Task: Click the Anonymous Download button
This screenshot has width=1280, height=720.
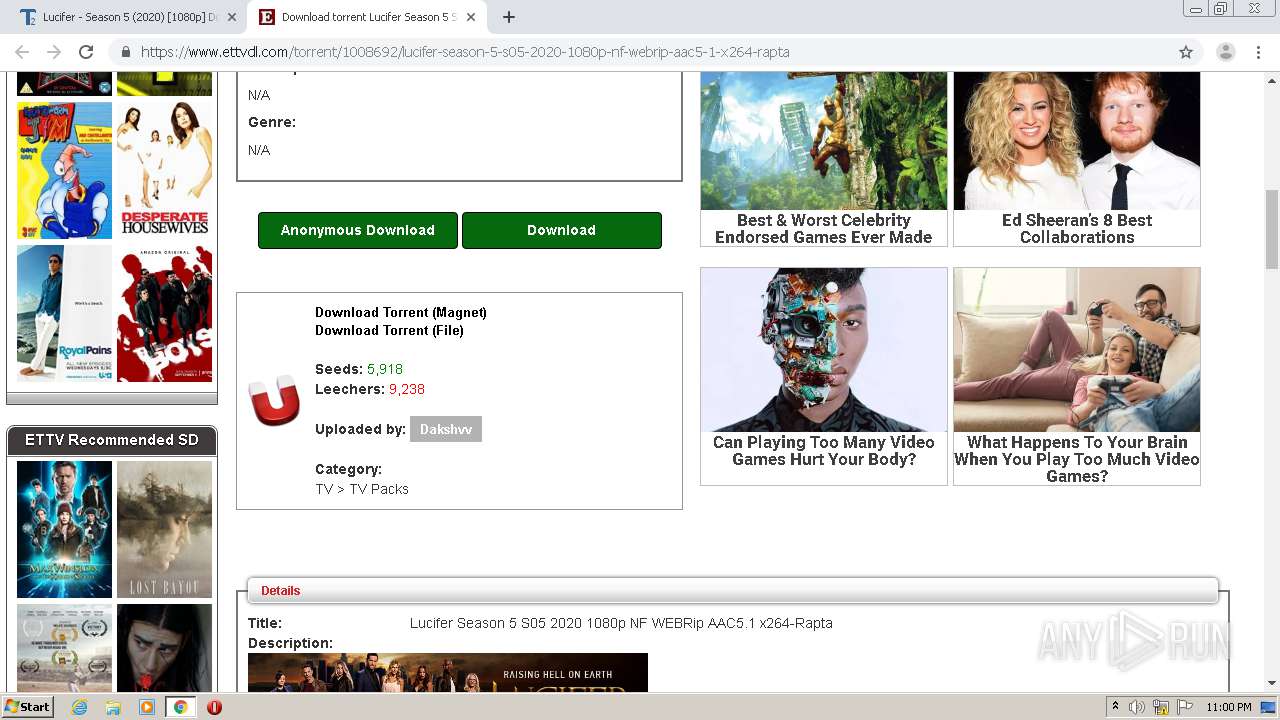Action: coord(358,230)
